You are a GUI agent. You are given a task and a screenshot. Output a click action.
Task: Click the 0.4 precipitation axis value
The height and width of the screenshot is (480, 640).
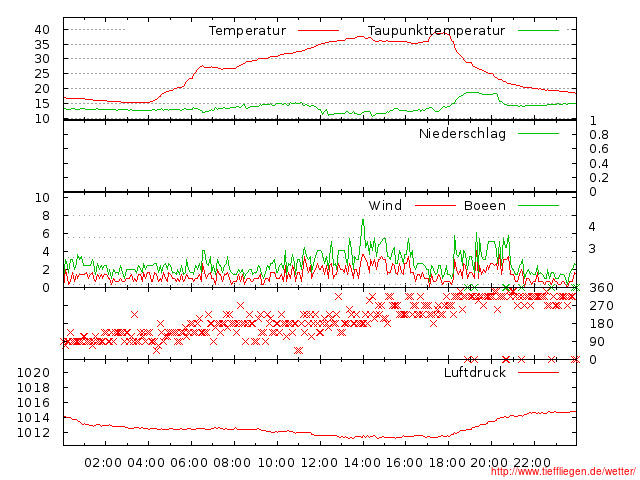pyautogui.click(x=599, y=164)
